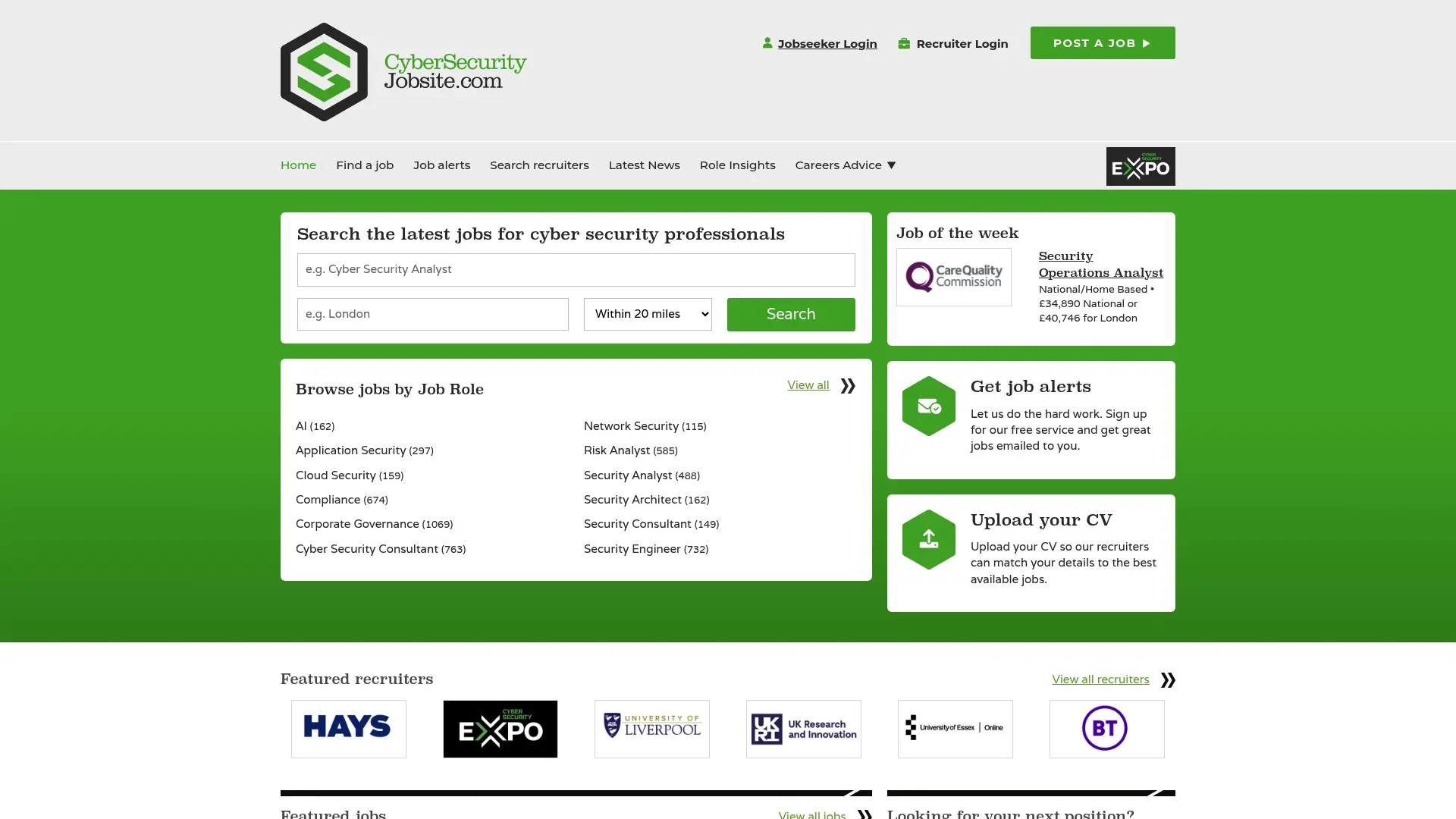Open the University of Essex Online logo
The width and height of the screenshot is (1456, 819).
955,729
